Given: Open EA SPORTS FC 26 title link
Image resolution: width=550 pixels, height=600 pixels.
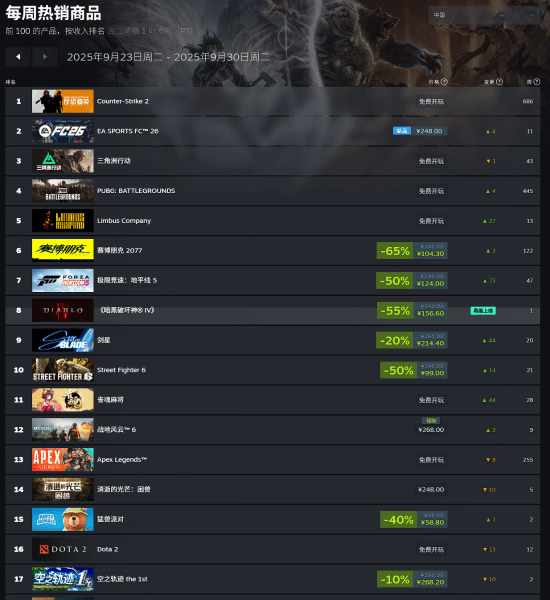Looking at the screenshot, I should (x=127, y=131).
